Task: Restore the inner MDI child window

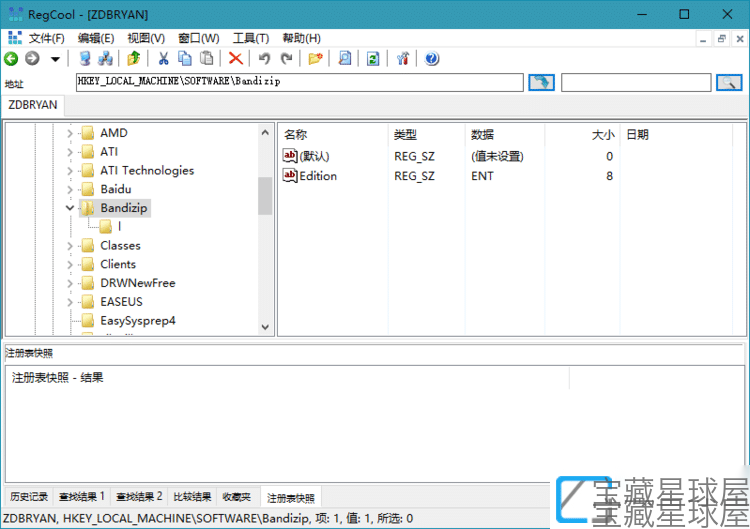Action: click(x=721, y=39)
